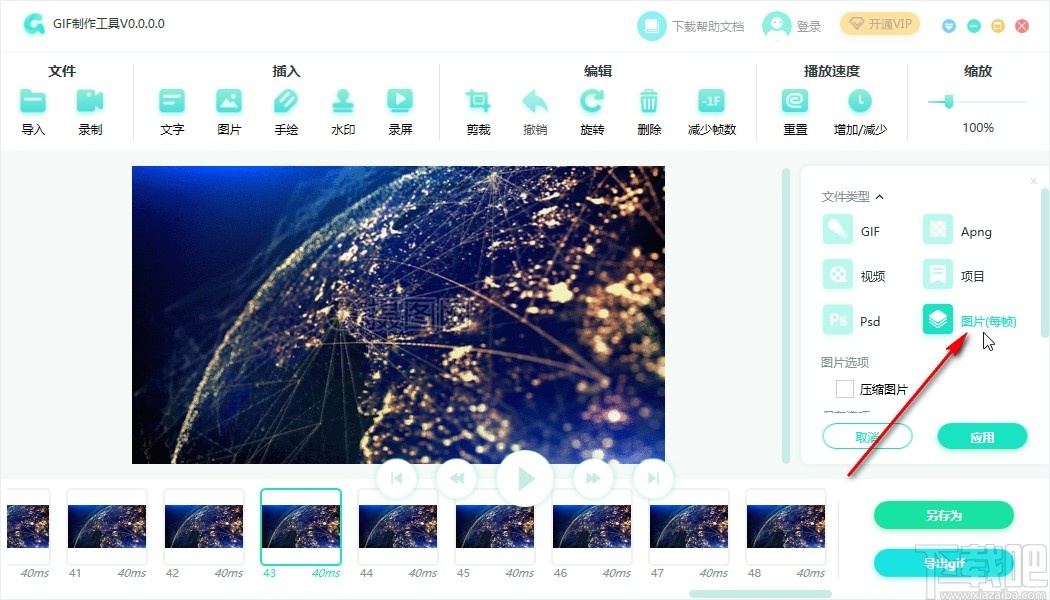Enable the 压缩图片 checkbox

coord(844,388)
